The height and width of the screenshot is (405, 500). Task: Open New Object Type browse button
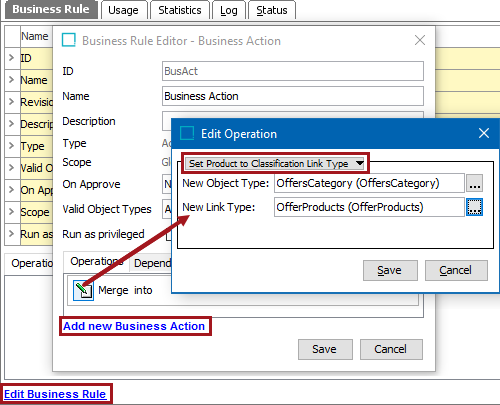(474, 183)
